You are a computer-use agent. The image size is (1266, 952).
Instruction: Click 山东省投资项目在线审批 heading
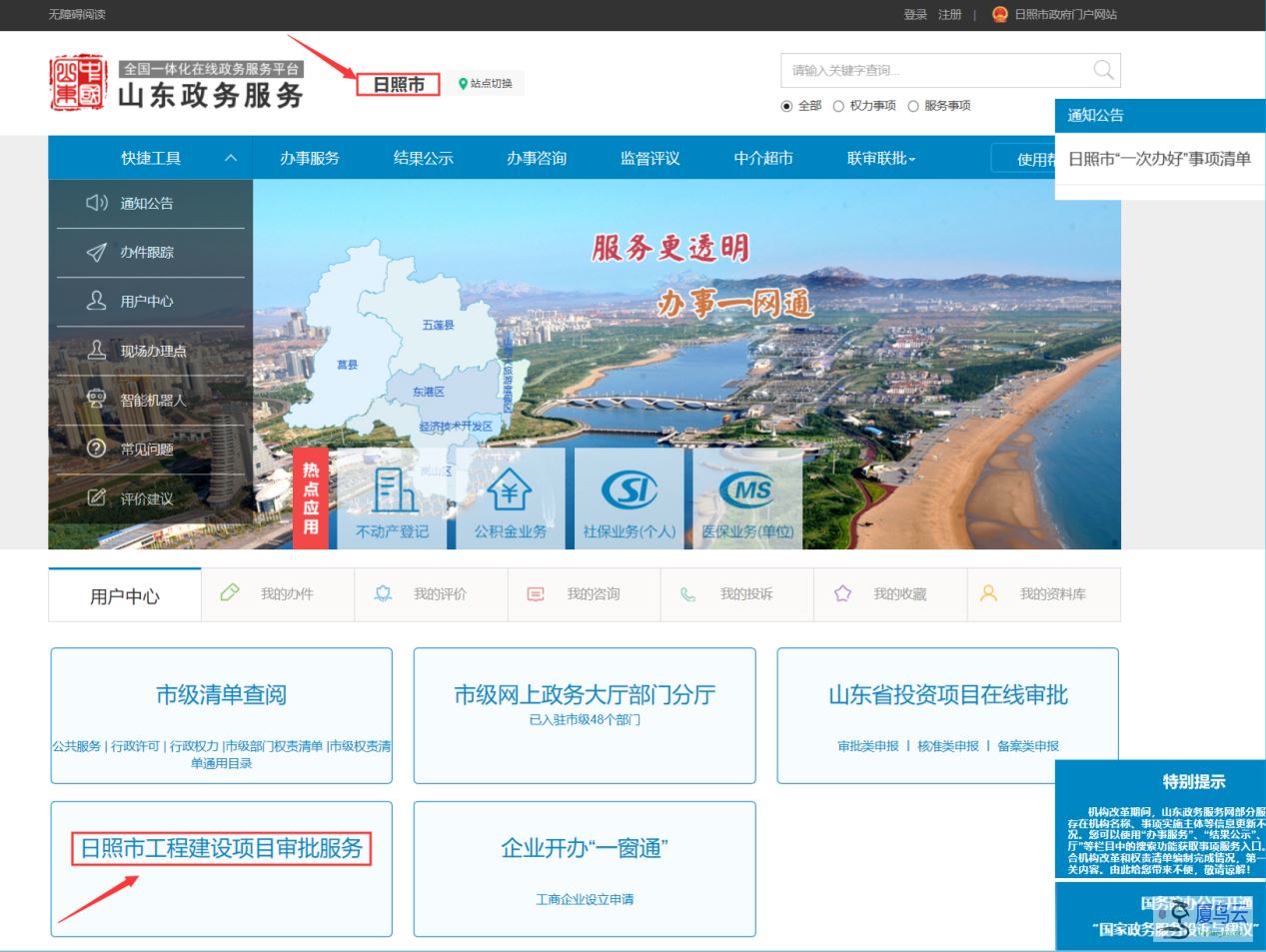(948, 695)
